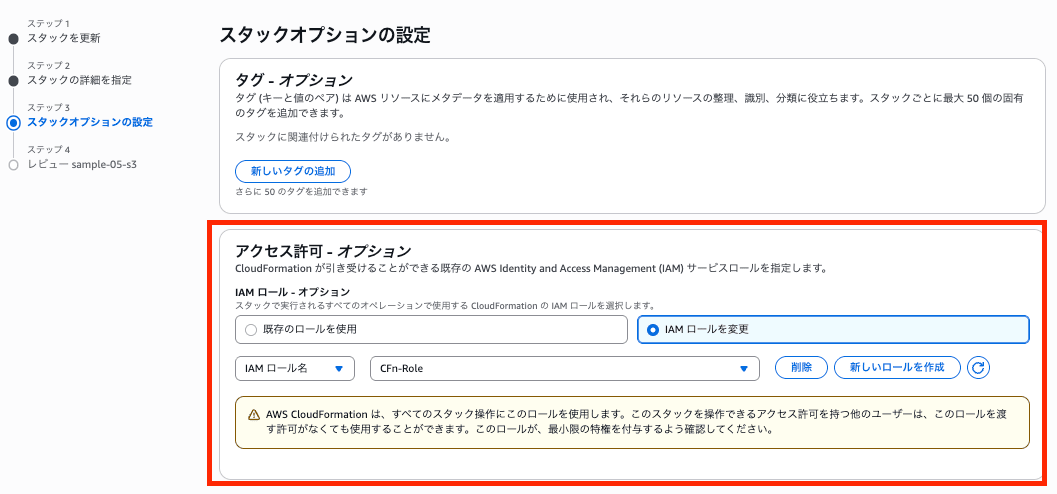This screenshot has width=1057, height=494.
Task: Click text スタックに関連付けられたタグがありません。
Action: tap(342, 137)
